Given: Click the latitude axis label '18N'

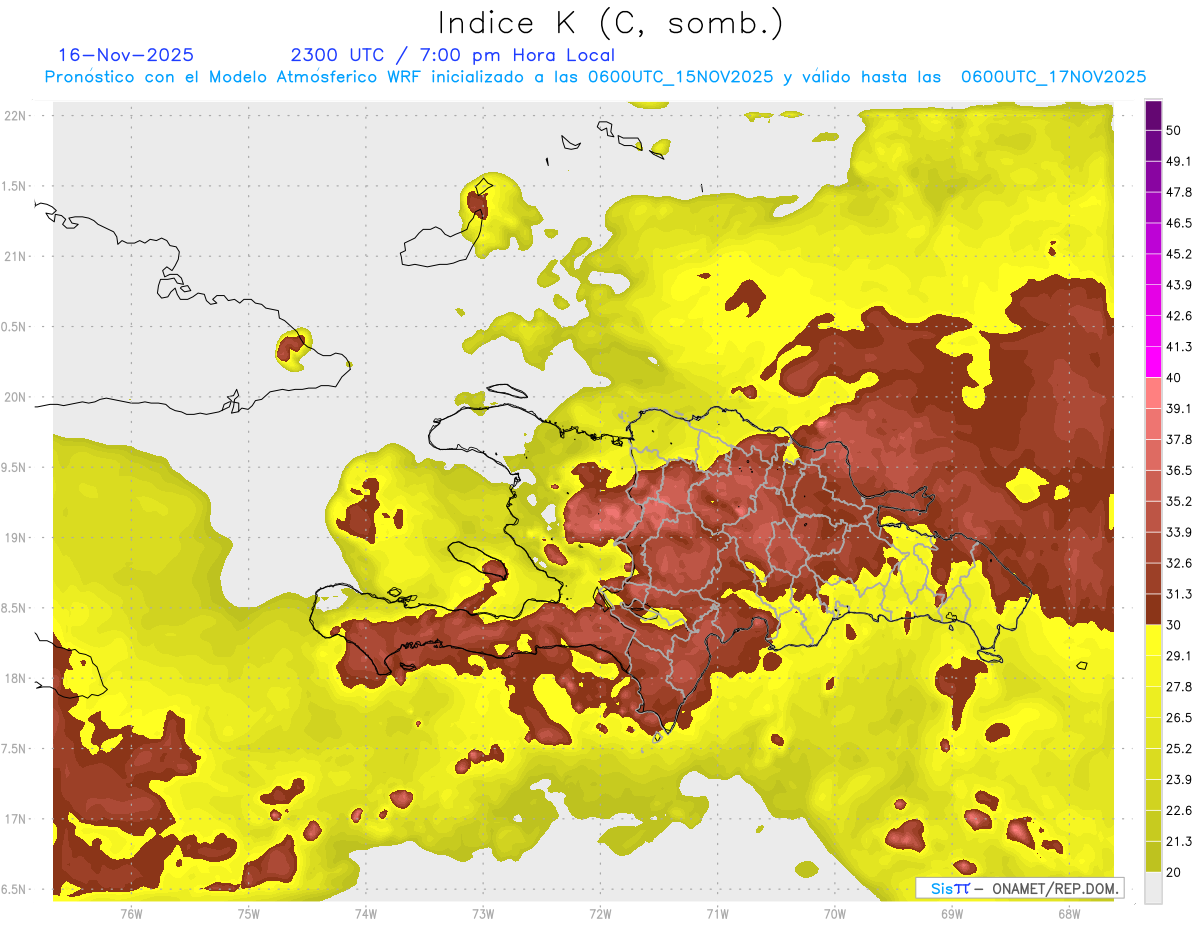Looking at the screenshot, I should click(x=15, y=679).
